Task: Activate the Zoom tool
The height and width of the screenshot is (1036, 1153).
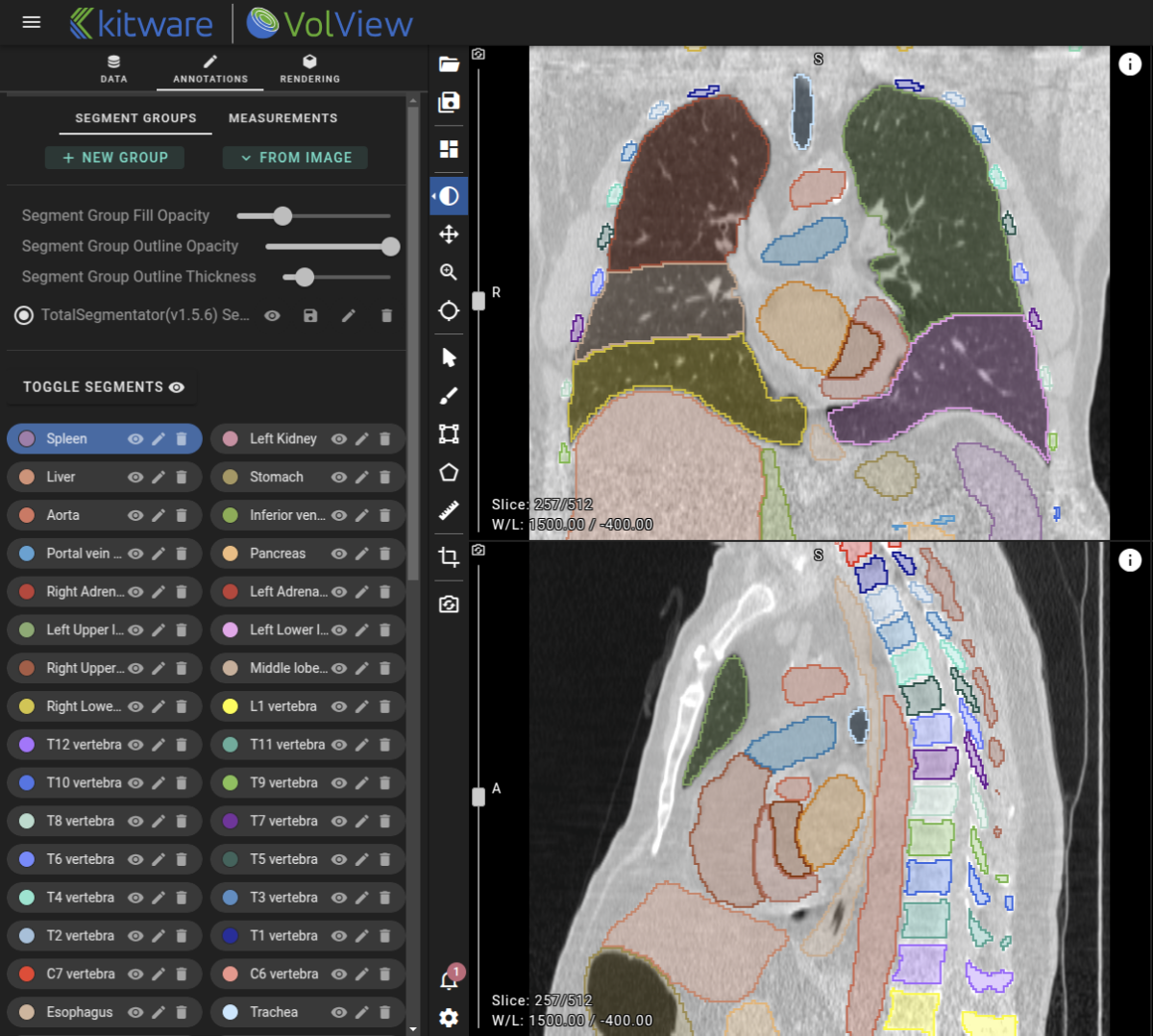Action: (x=448, y=272)
